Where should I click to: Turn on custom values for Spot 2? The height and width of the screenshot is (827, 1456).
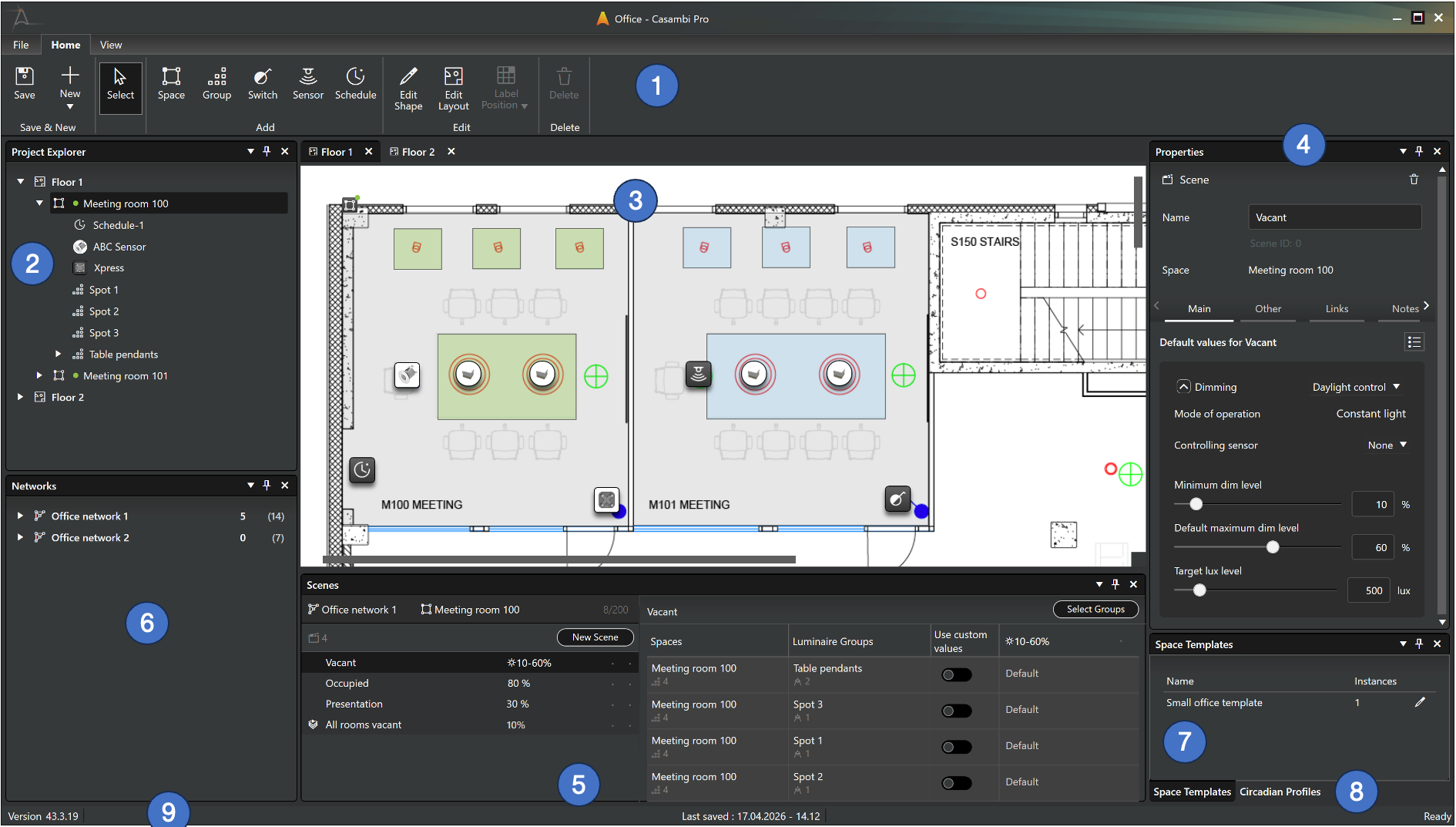[x=957, y=784]
